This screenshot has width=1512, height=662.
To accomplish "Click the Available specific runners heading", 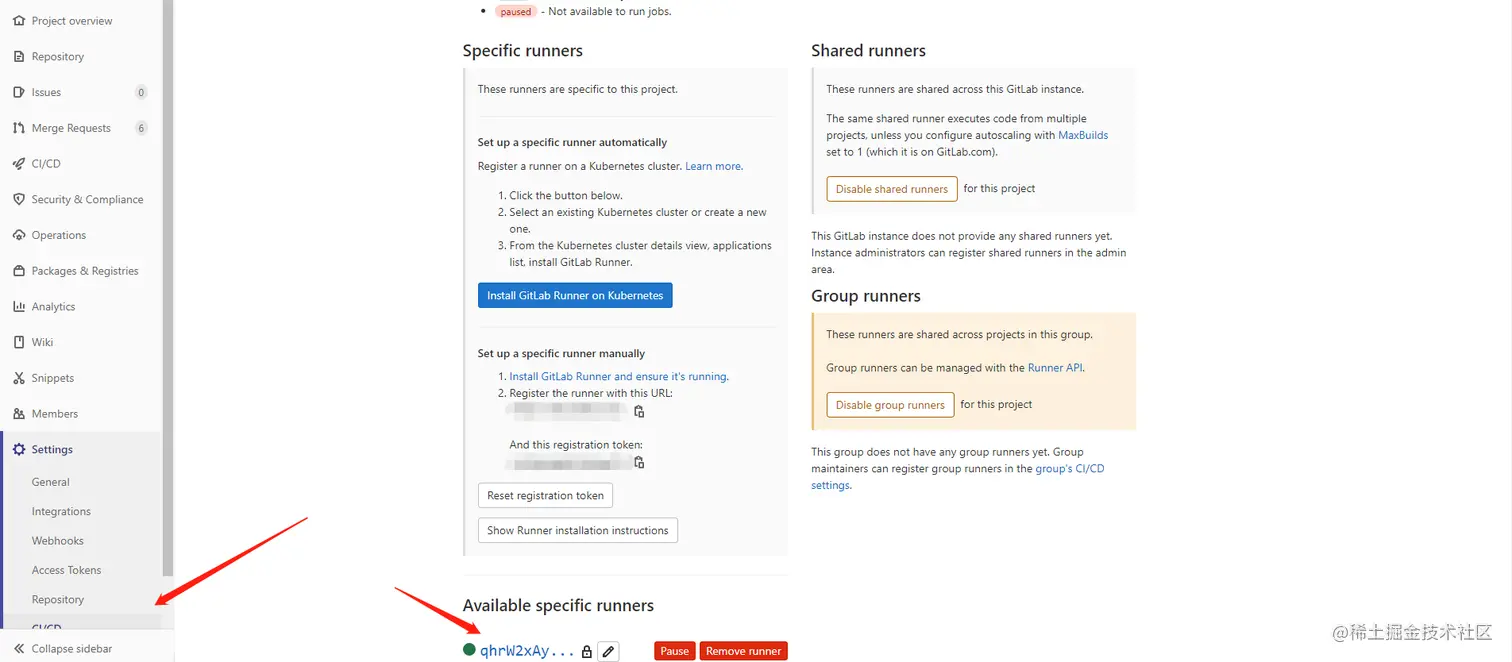I will [558, 606].
